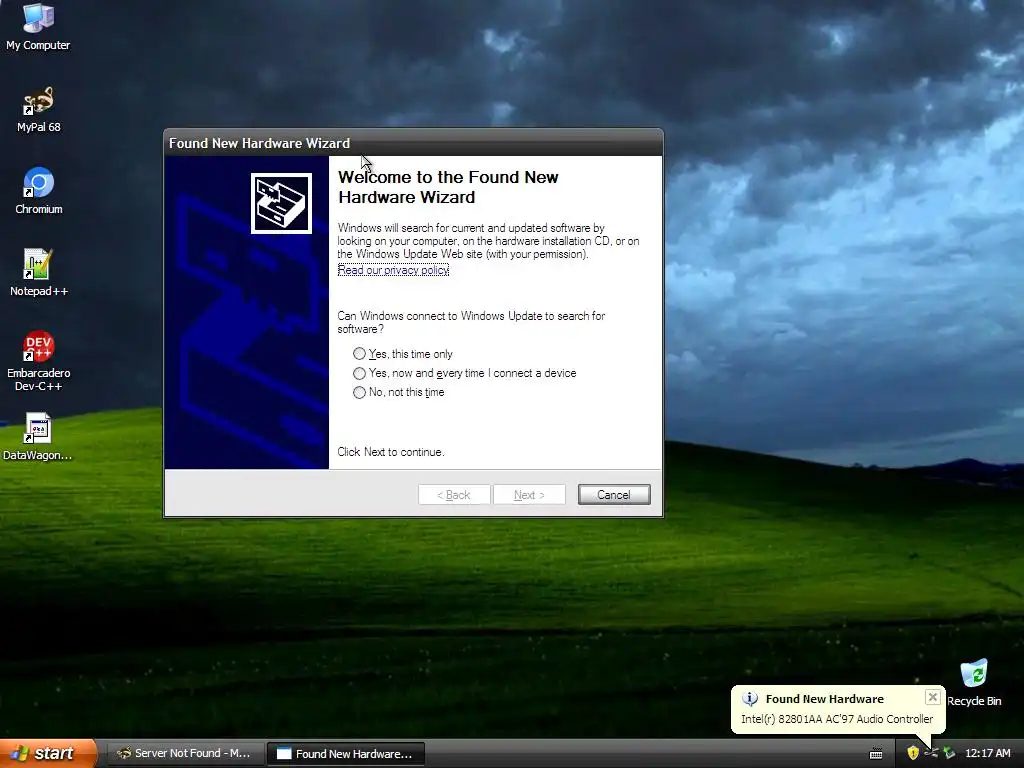Click the hardware wizard illustration icon
This screenshot has height=768, width=1024.
click(281, 203)
